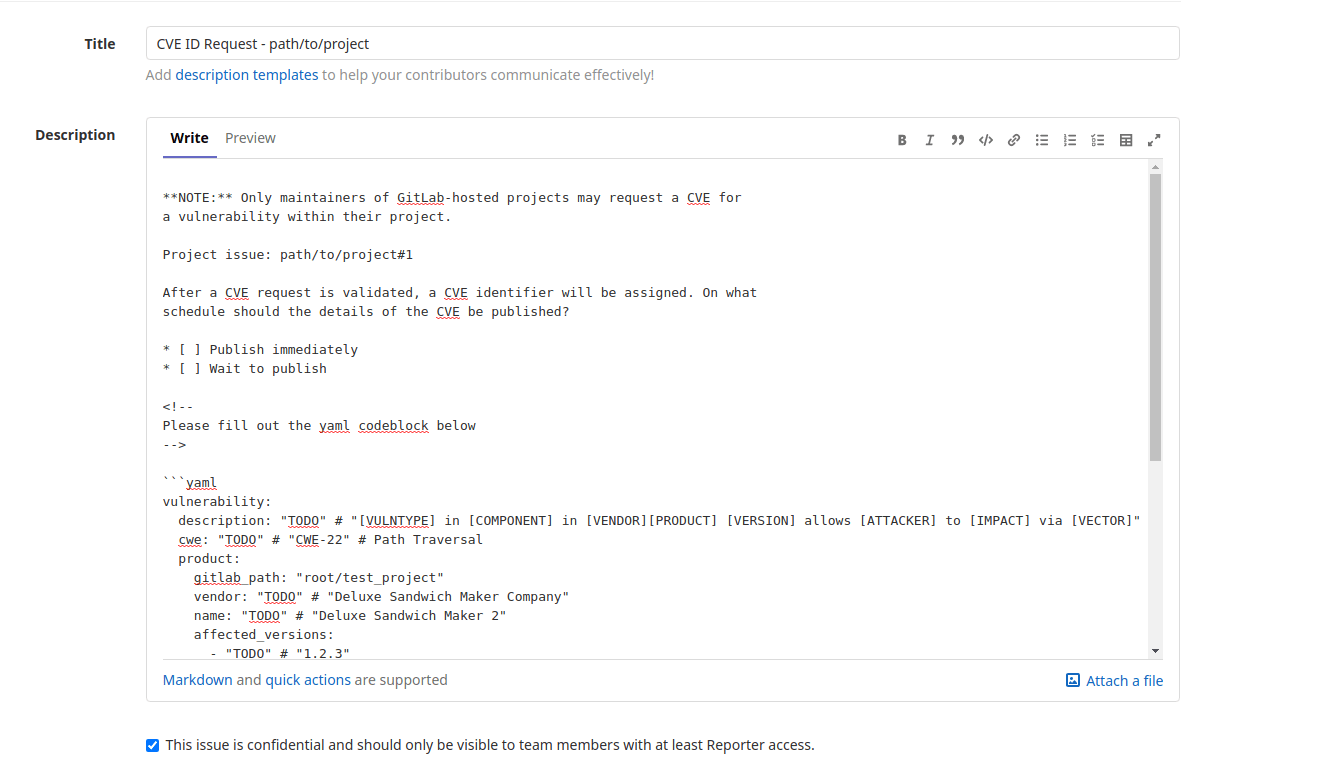
Task: Toggle bold formatting in the editor toolbar
Action: point(901,139)
